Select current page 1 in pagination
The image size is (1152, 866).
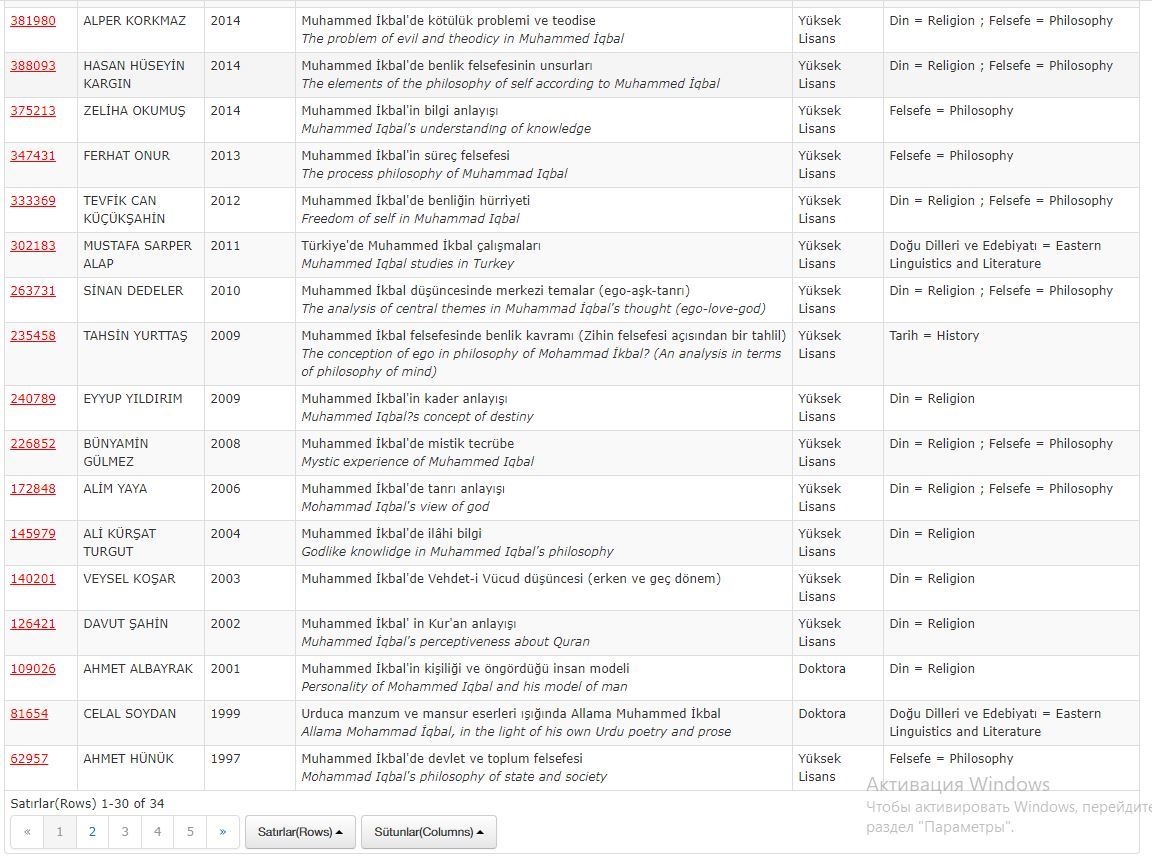point(60,832)
